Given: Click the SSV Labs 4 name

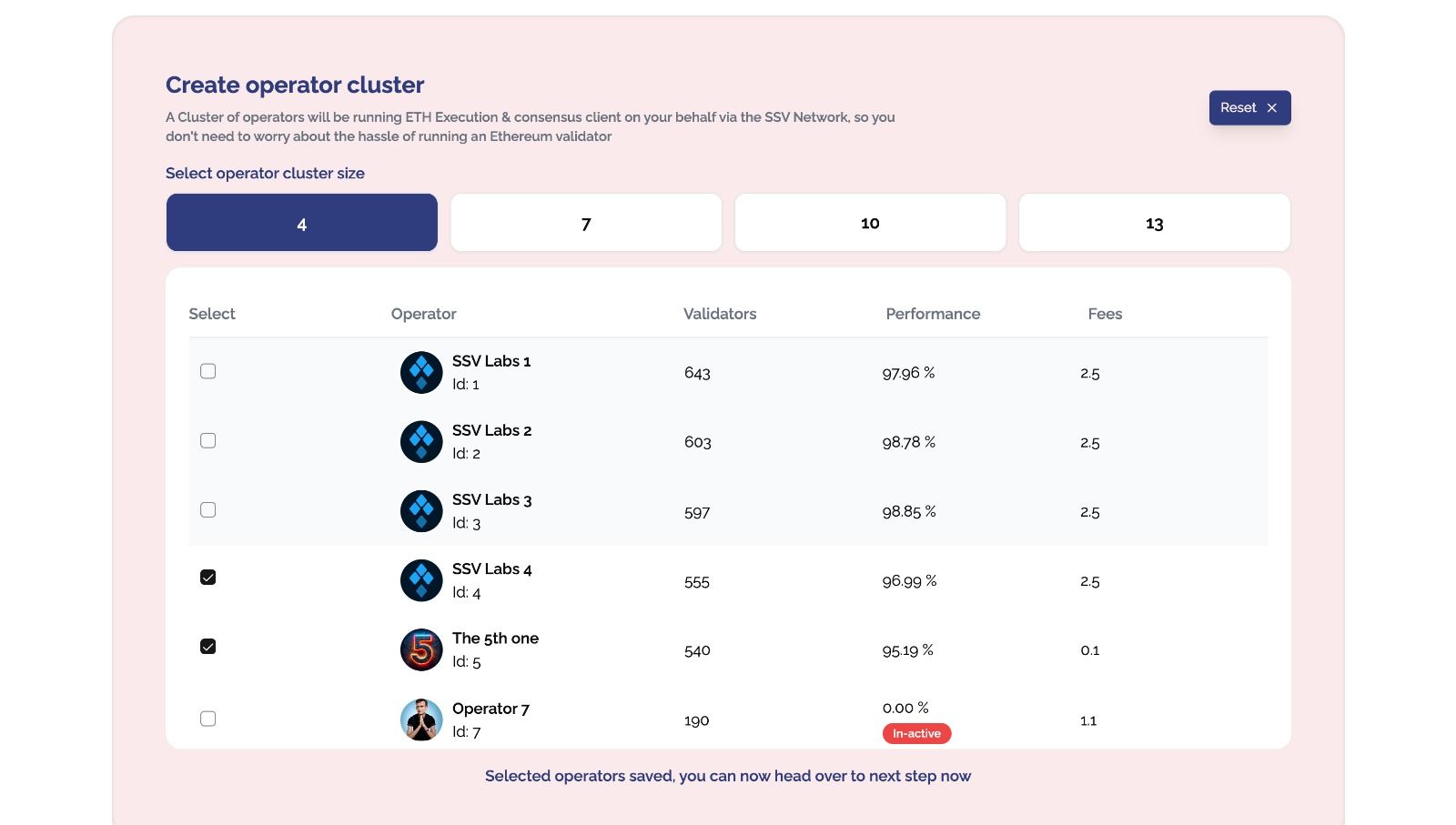Looking at the screenshot, I should pos(492,568).
